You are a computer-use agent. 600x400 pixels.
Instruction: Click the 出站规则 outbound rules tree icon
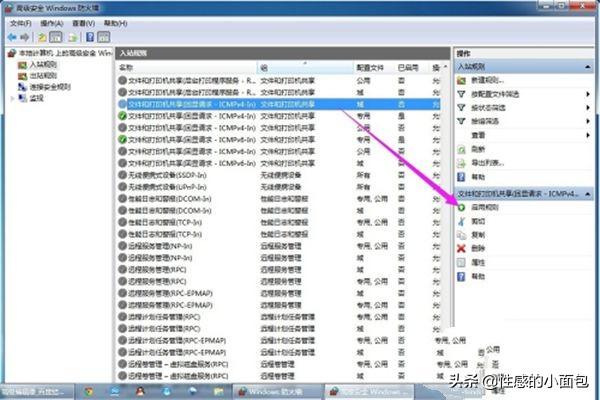click(23, 76)
